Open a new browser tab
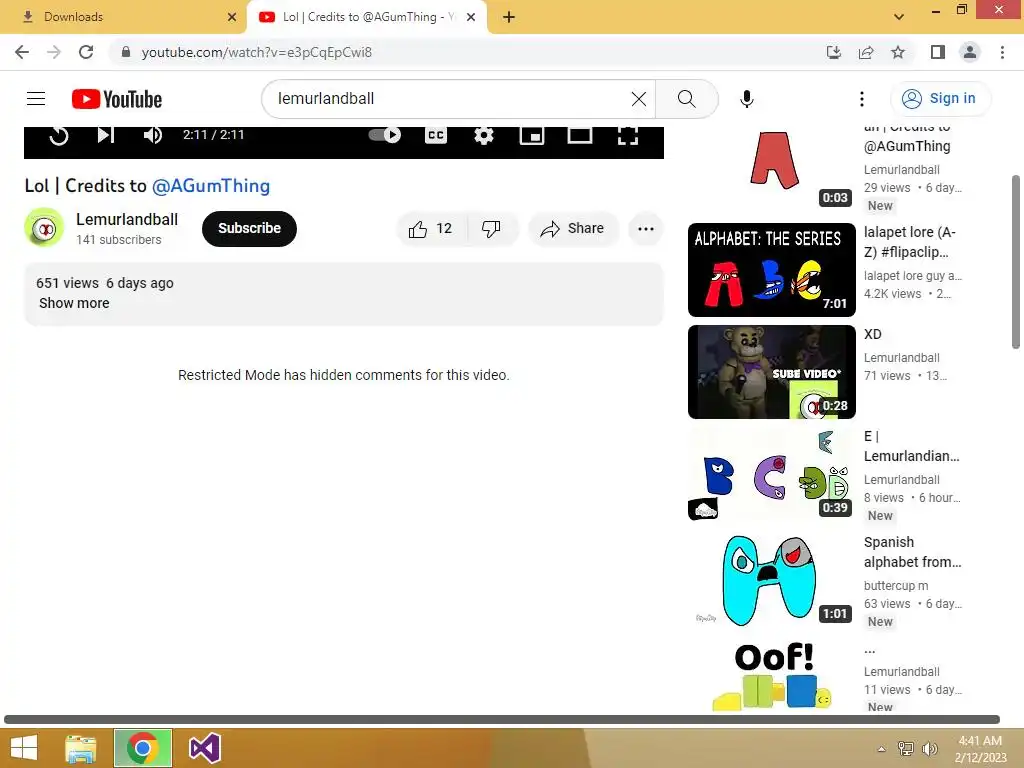Screen dimensions: 1024x768 tap(509, 17)
